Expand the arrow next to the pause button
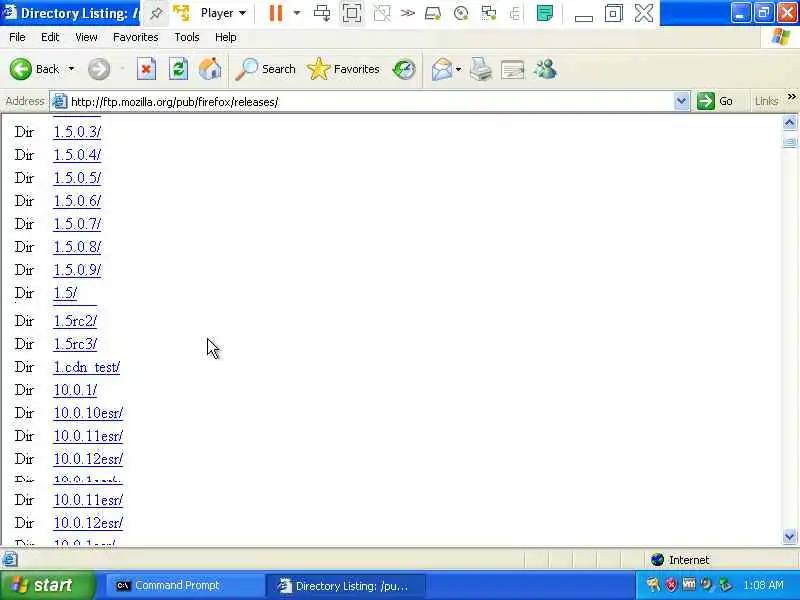 pos(296,13)
